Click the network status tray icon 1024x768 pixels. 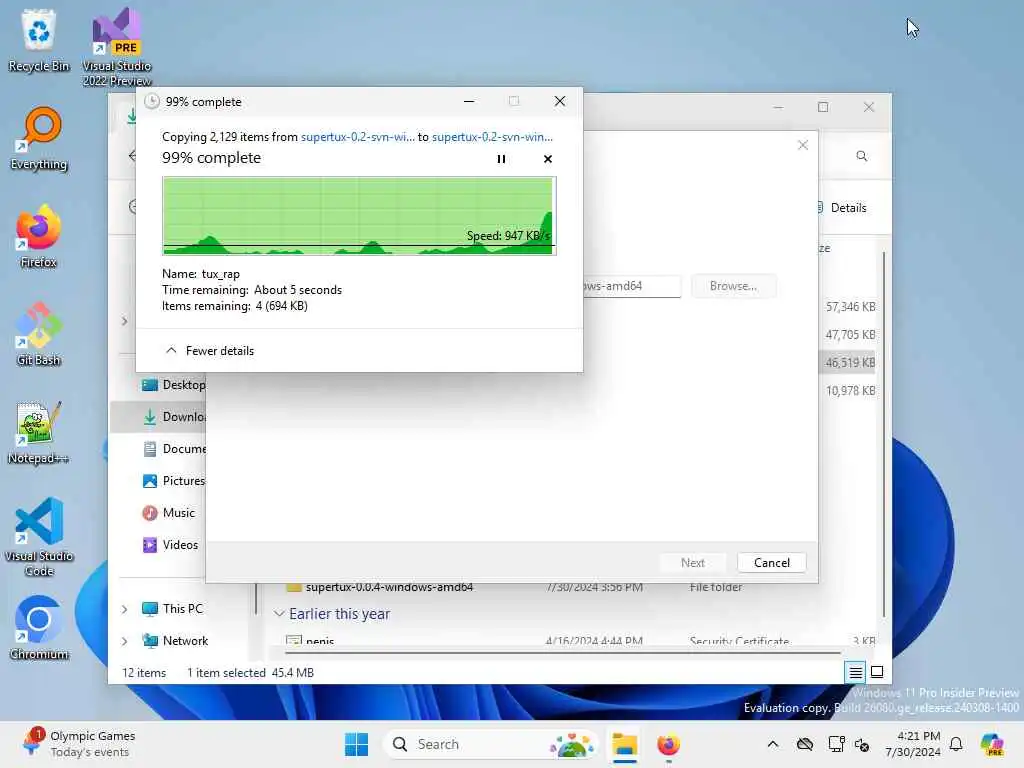click(x=837, y=744)
